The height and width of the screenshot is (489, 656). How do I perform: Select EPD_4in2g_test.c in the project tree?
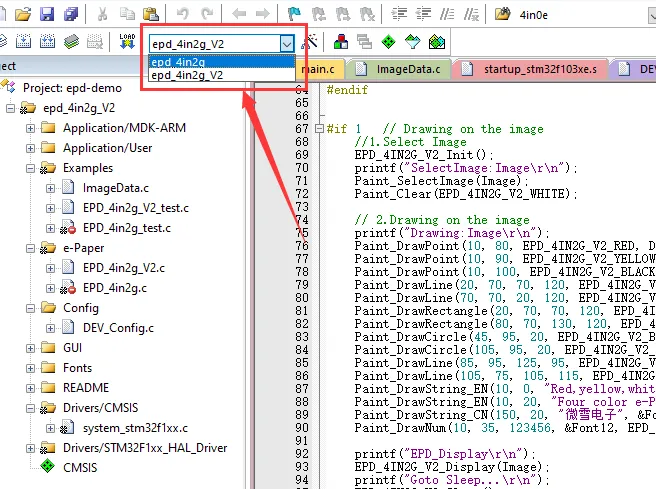(x=127, y=228)
